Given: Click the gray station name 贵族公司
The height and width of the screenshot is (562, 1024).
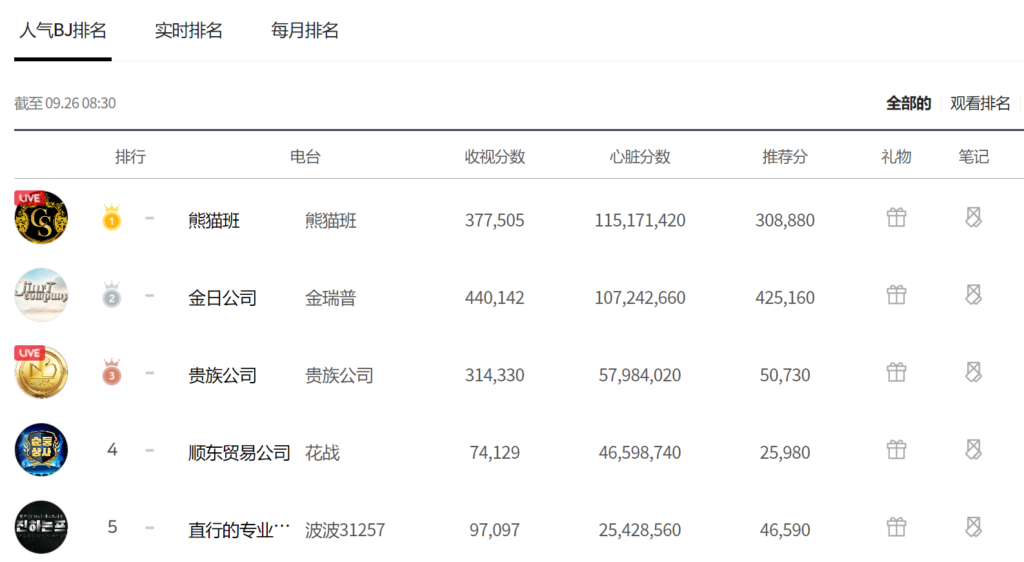Looking at the screenshot, I should [340, 375].
